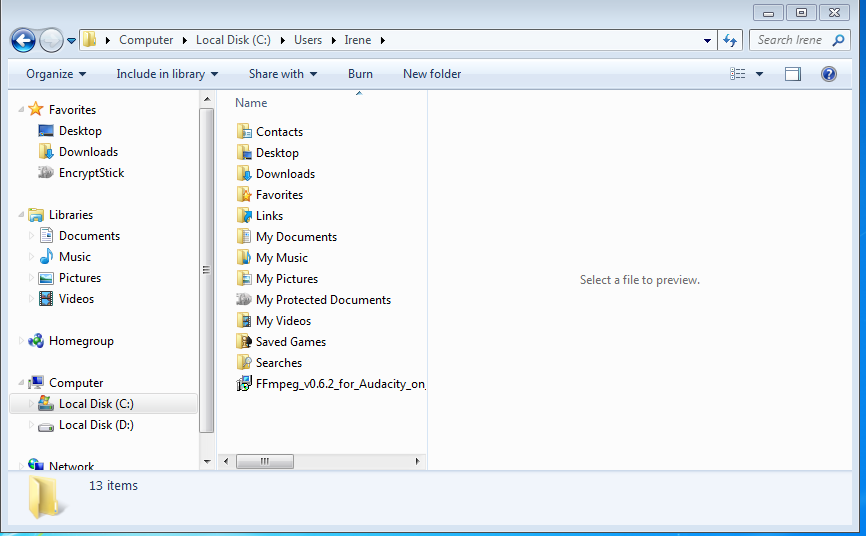
Task: Click horizontal scrollbar right arrow in file list
Action: (418, 461)
